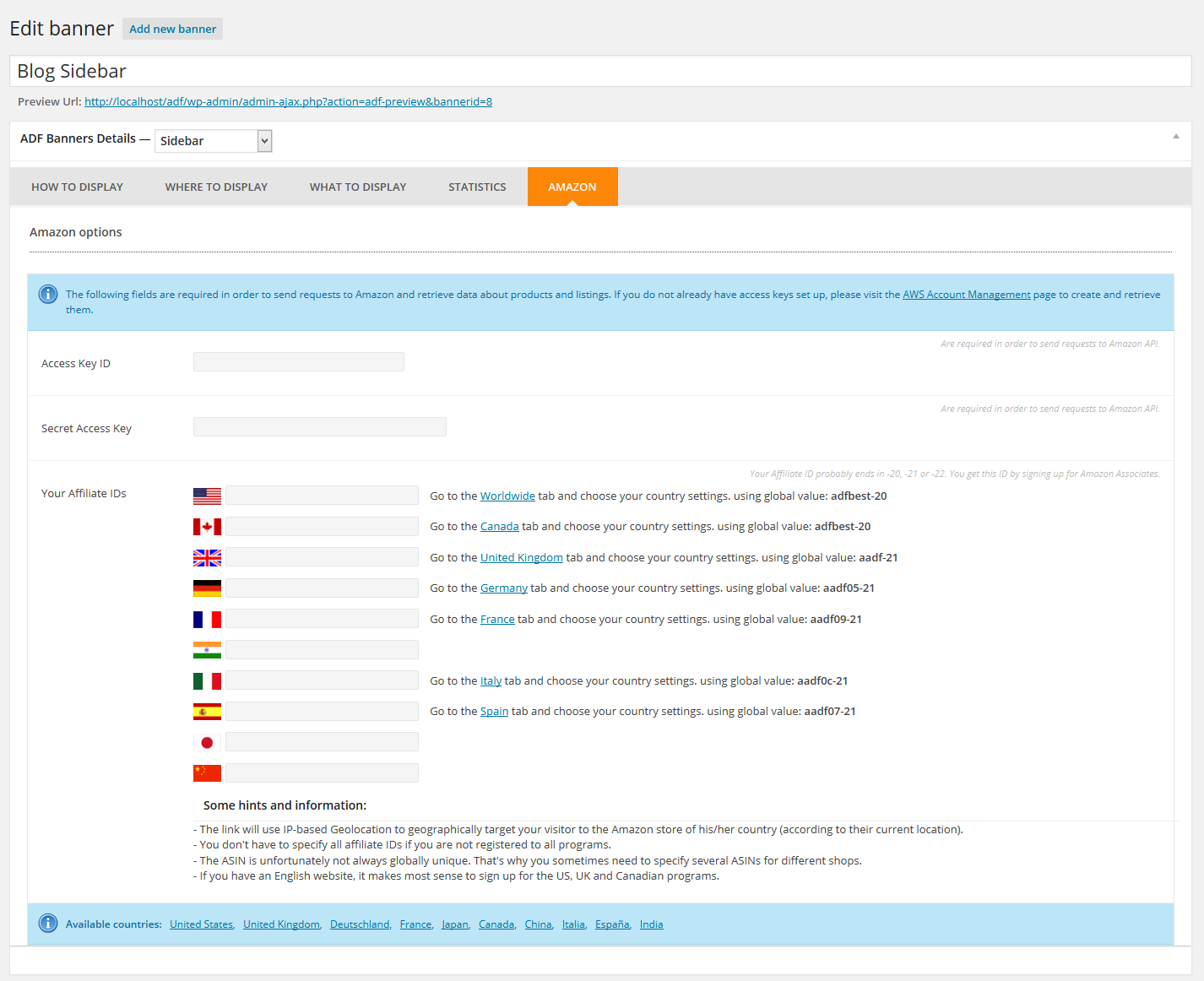Click the India affiliate ID input field
This screenshot has height=981, width=1204.
[322, 649]
